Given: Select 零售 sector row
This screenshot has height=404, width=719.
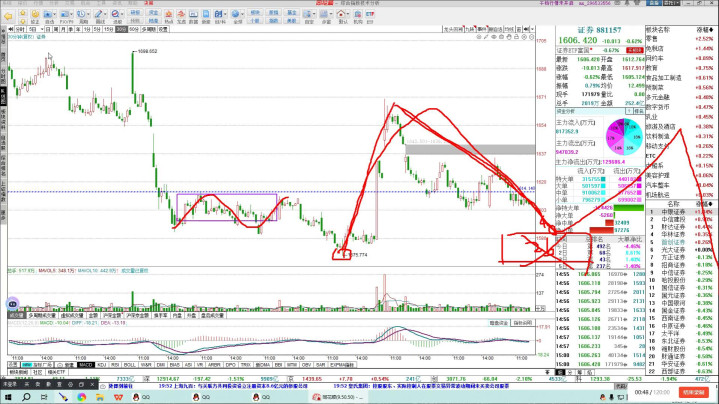Looking at the screenshot, I should point(680,39).
